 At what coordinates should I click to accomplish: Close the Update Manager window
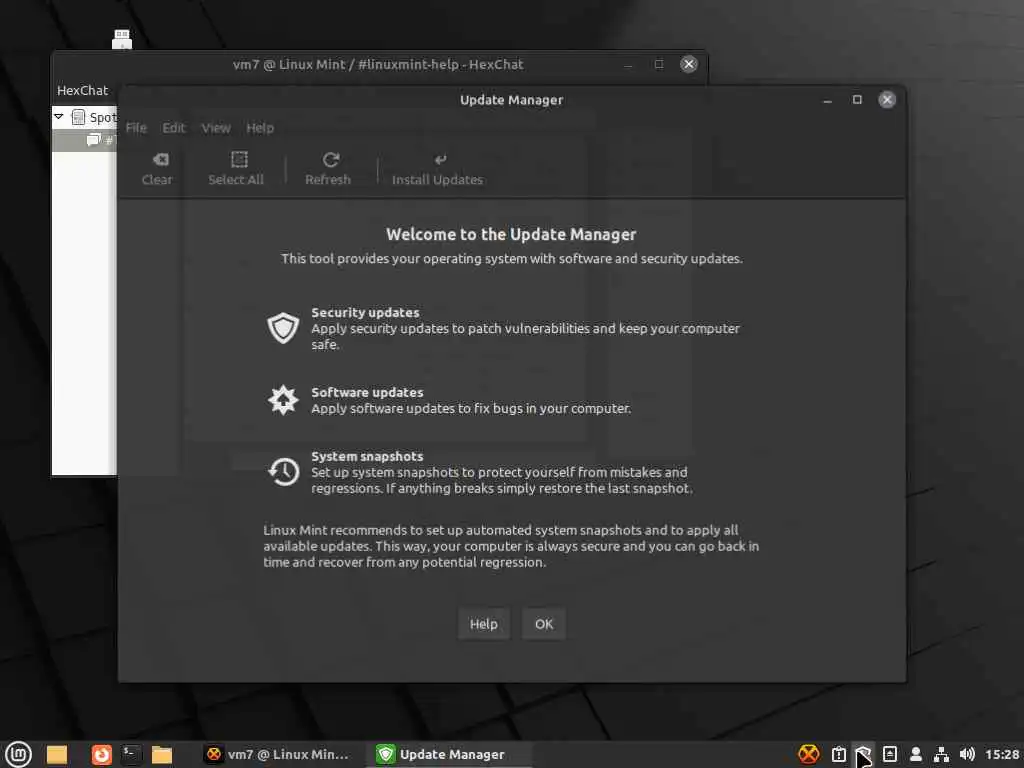pos(887,100)
